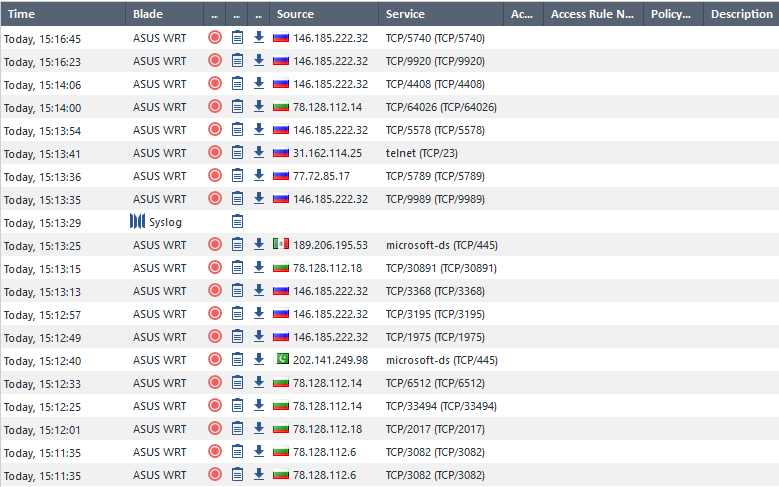Click the Service column header
779x487 pixels.
pyautogui.click(x=441, y=13)
